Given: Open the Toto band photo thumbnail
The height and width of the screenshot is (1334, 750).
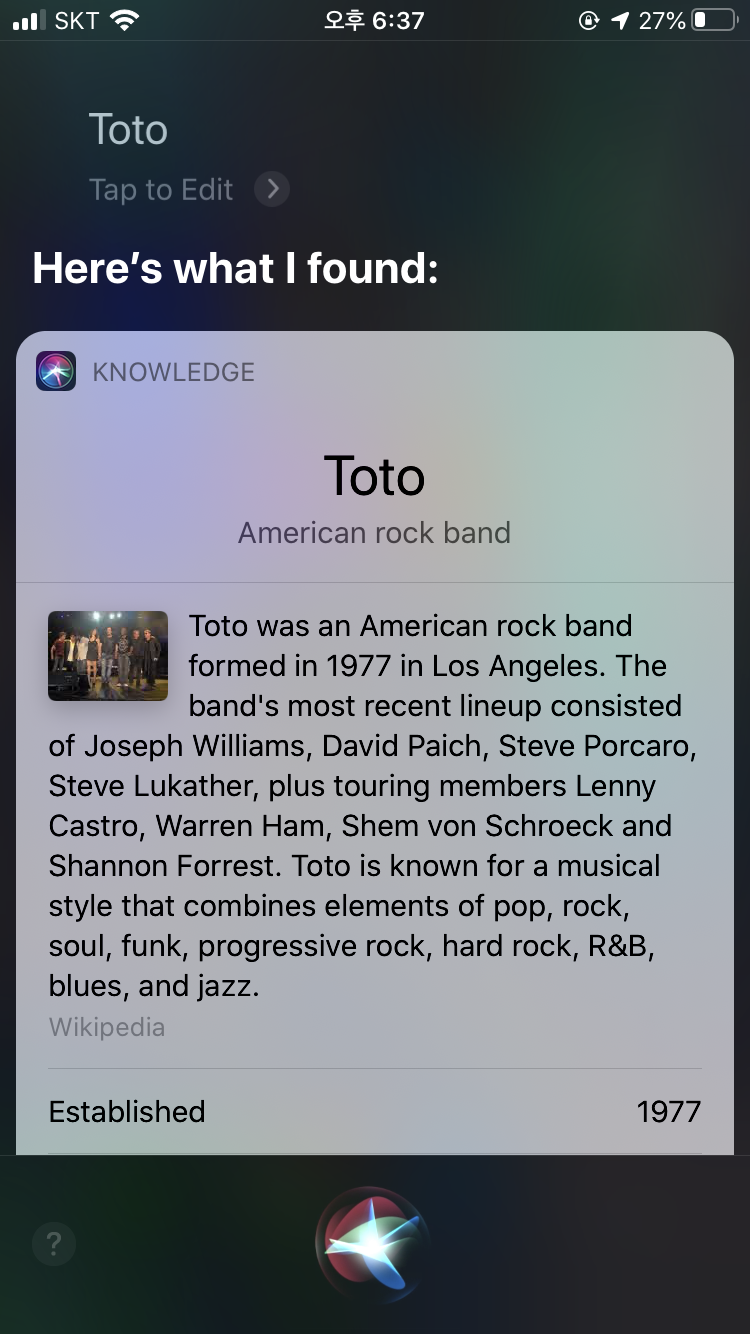Looking at the screenshot, I should (x=108, y=655).
